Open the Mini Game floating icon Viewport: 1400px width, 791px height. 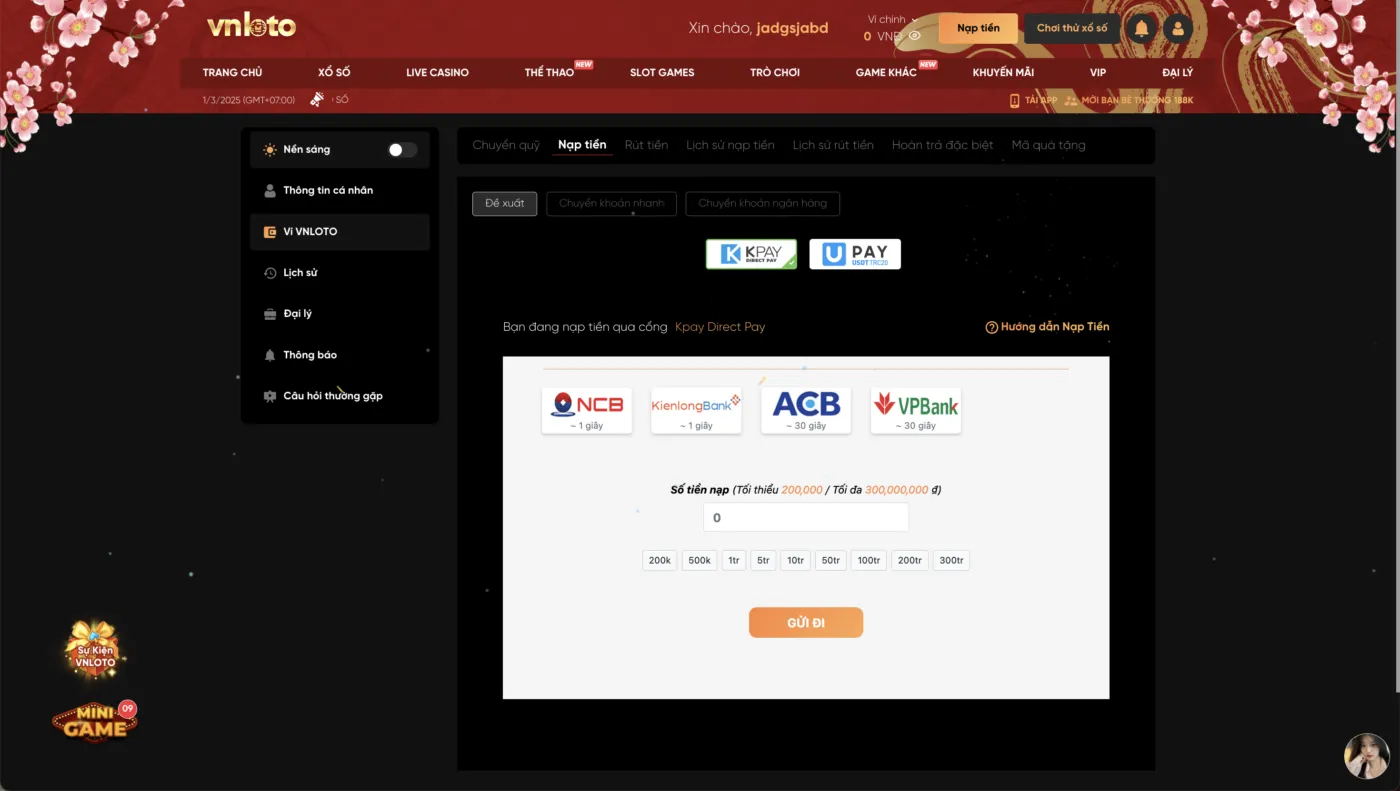(95, 722)
